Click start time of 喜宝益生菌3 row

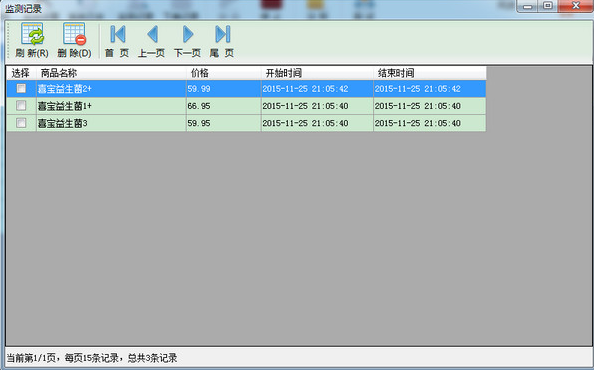317,123
